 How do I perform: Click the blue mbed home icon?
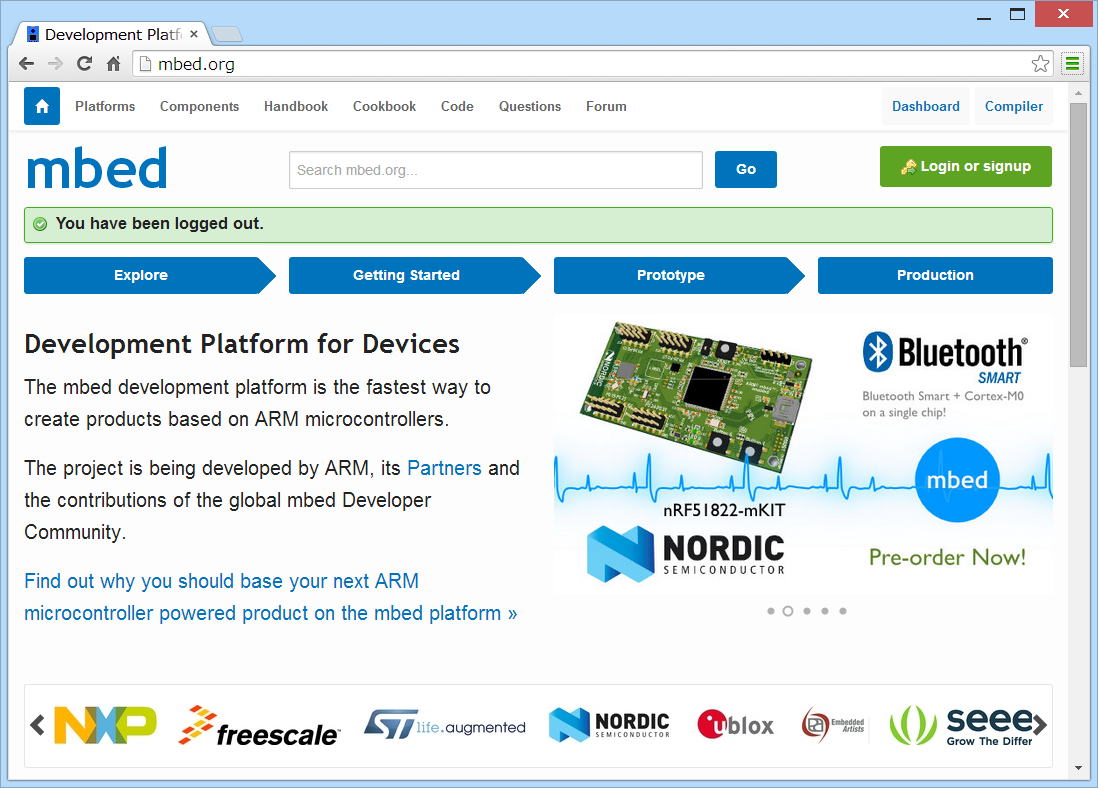(x=42, y=106)
